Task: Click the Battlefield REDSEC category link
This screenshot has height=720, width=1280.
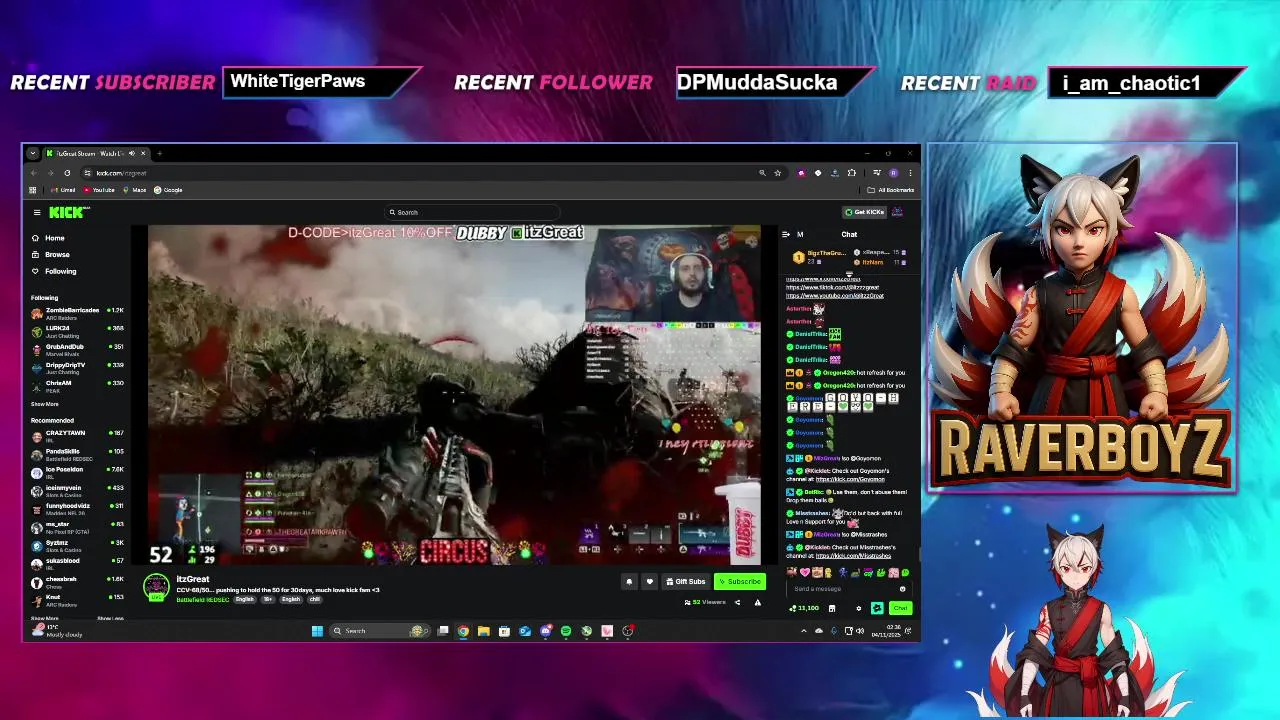Action: click(x=203, y=600)
